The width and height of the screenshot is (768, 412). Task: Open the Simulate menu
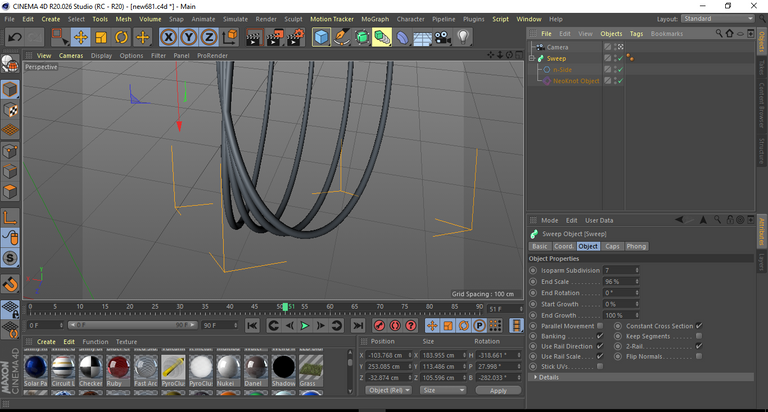[x=235, y=19]
